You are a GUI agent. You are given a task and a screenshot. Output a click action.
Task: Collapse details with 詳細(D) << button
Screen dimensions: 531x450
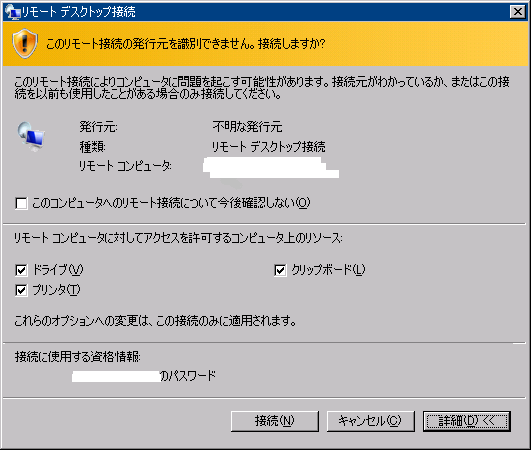click(x=467, y=421)
